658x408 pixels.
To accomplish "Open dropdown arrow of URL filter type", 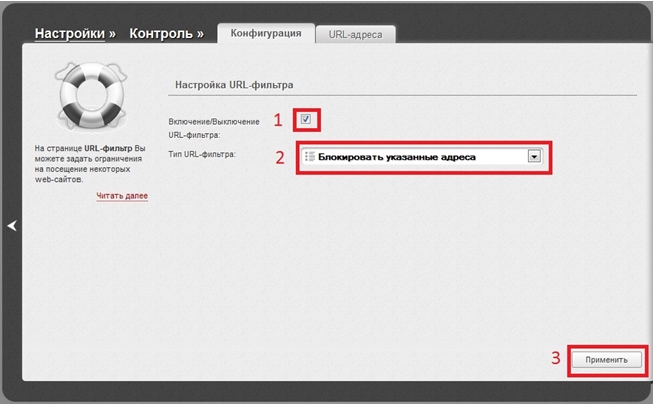I will click(534, 157).
